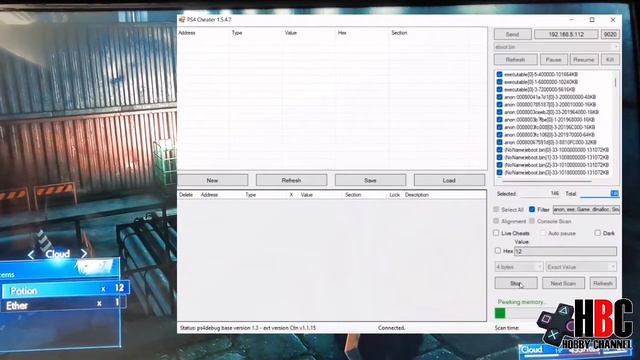Click the Save cheat list button
640x360 pixels.
pyautogui.click(x=370, y=180)
